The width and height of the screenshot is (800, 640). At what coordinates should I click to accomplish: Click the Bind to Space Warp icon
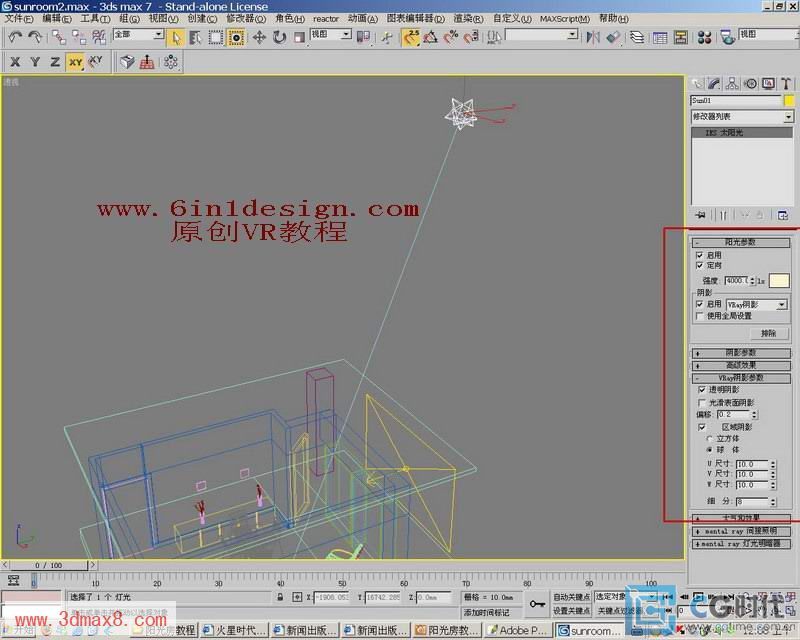point(98,37)
